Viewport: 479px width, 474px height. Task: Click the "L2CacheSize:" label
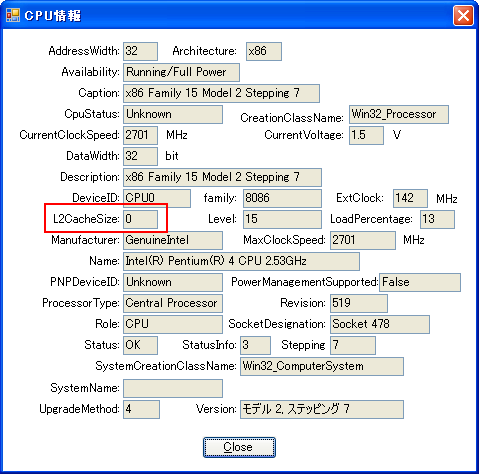point(86,219)
